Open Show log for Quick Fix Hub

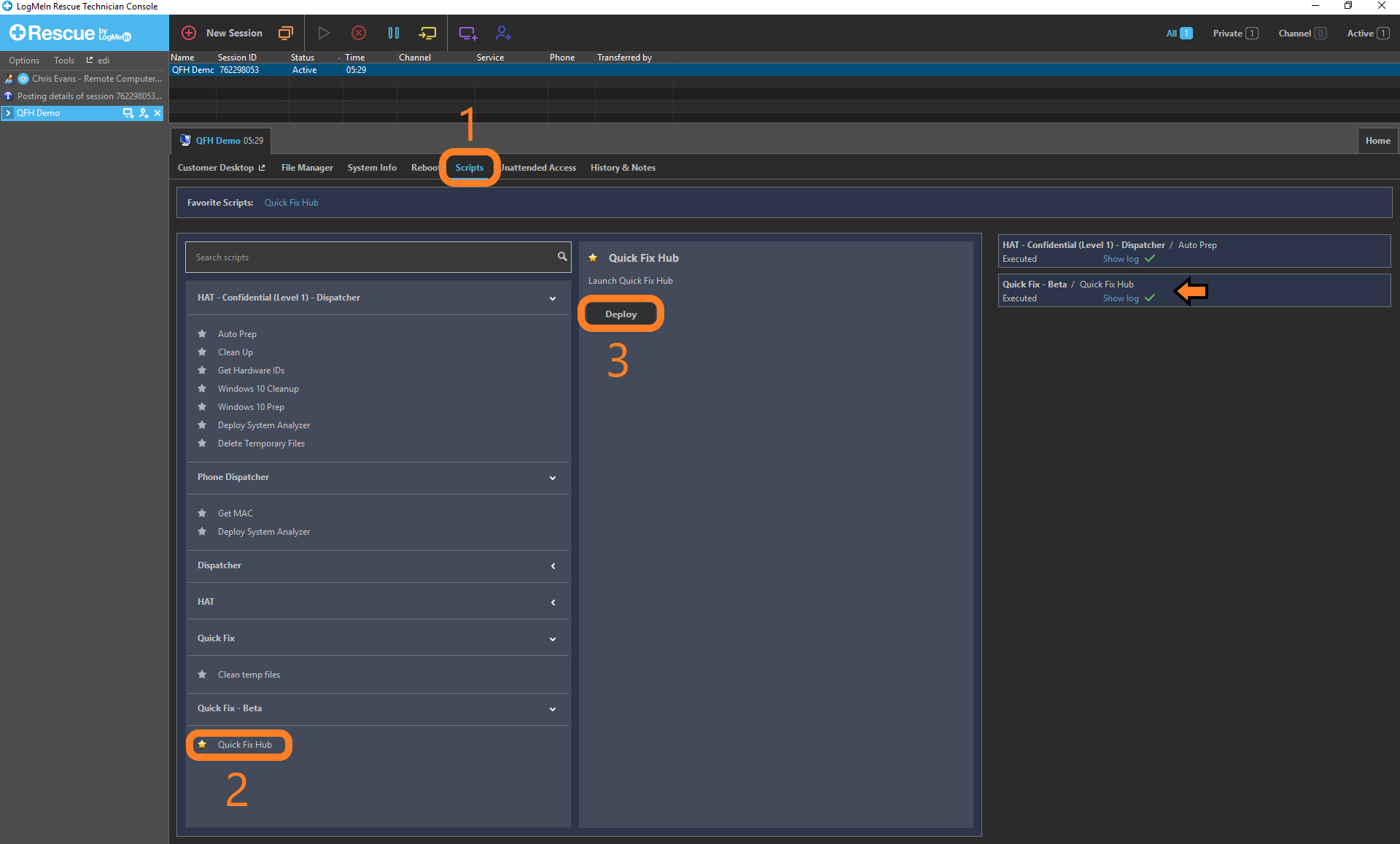click(x=1120, y=298)
